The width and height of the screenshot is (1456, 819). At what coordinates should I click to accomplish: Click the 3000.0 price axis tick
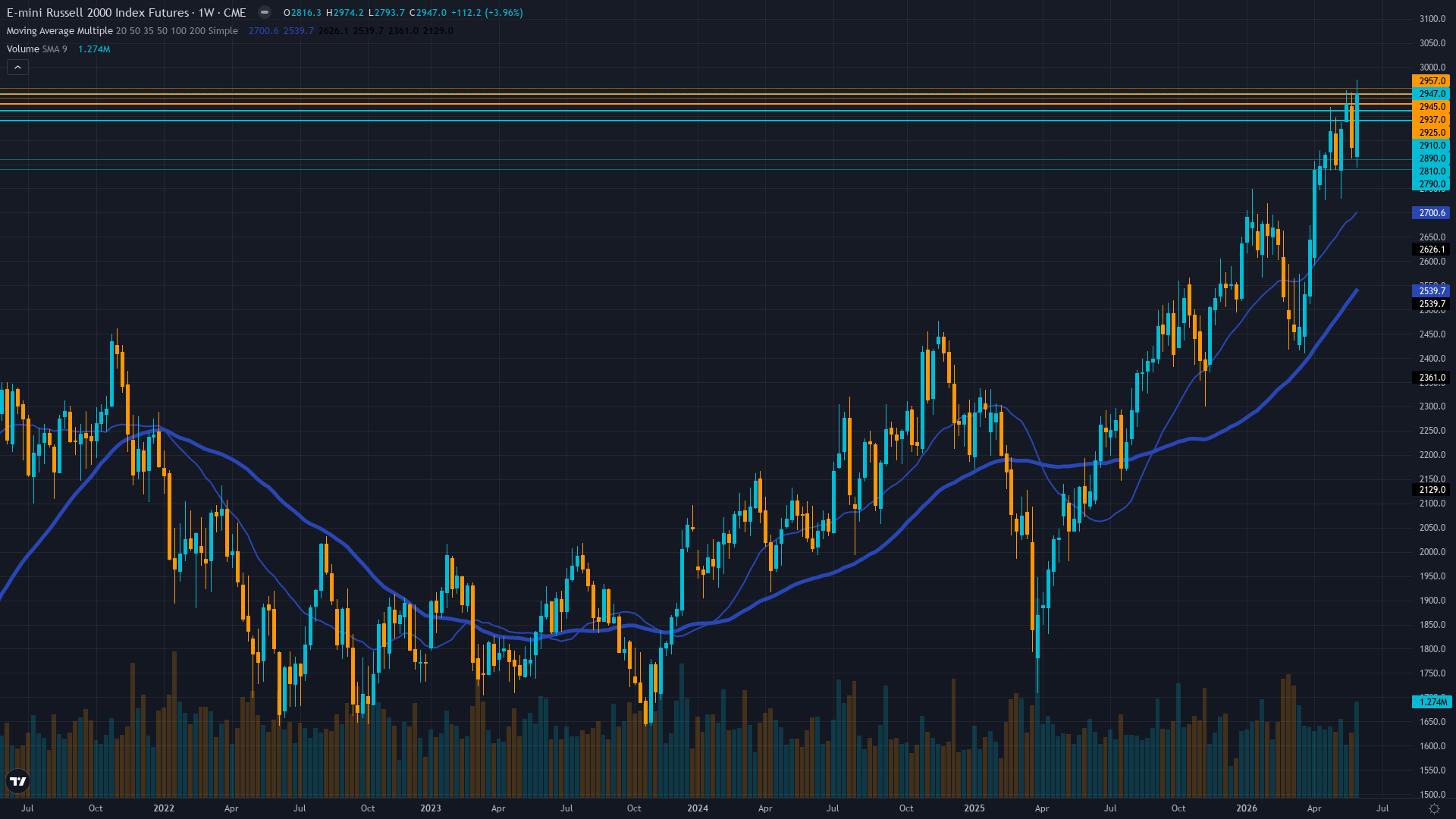(x=1432, y=67)
